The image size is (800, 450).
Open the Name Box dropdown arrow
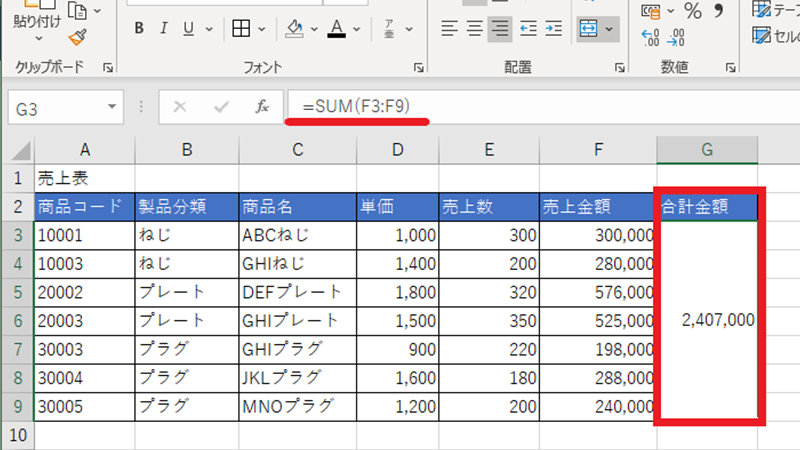click(x=112, y=107)
